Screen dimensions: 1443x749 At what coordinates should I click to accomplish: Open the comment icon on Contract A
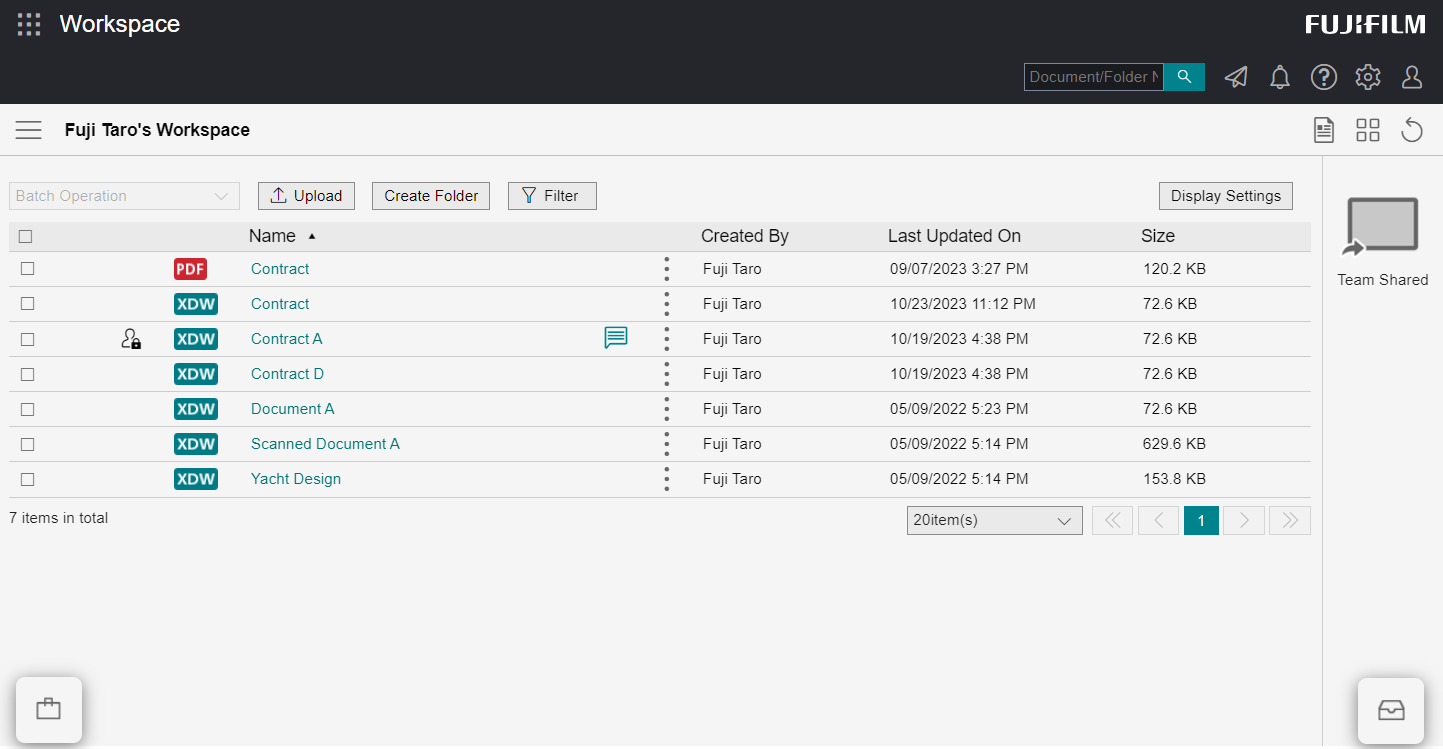tap(616, 338)
